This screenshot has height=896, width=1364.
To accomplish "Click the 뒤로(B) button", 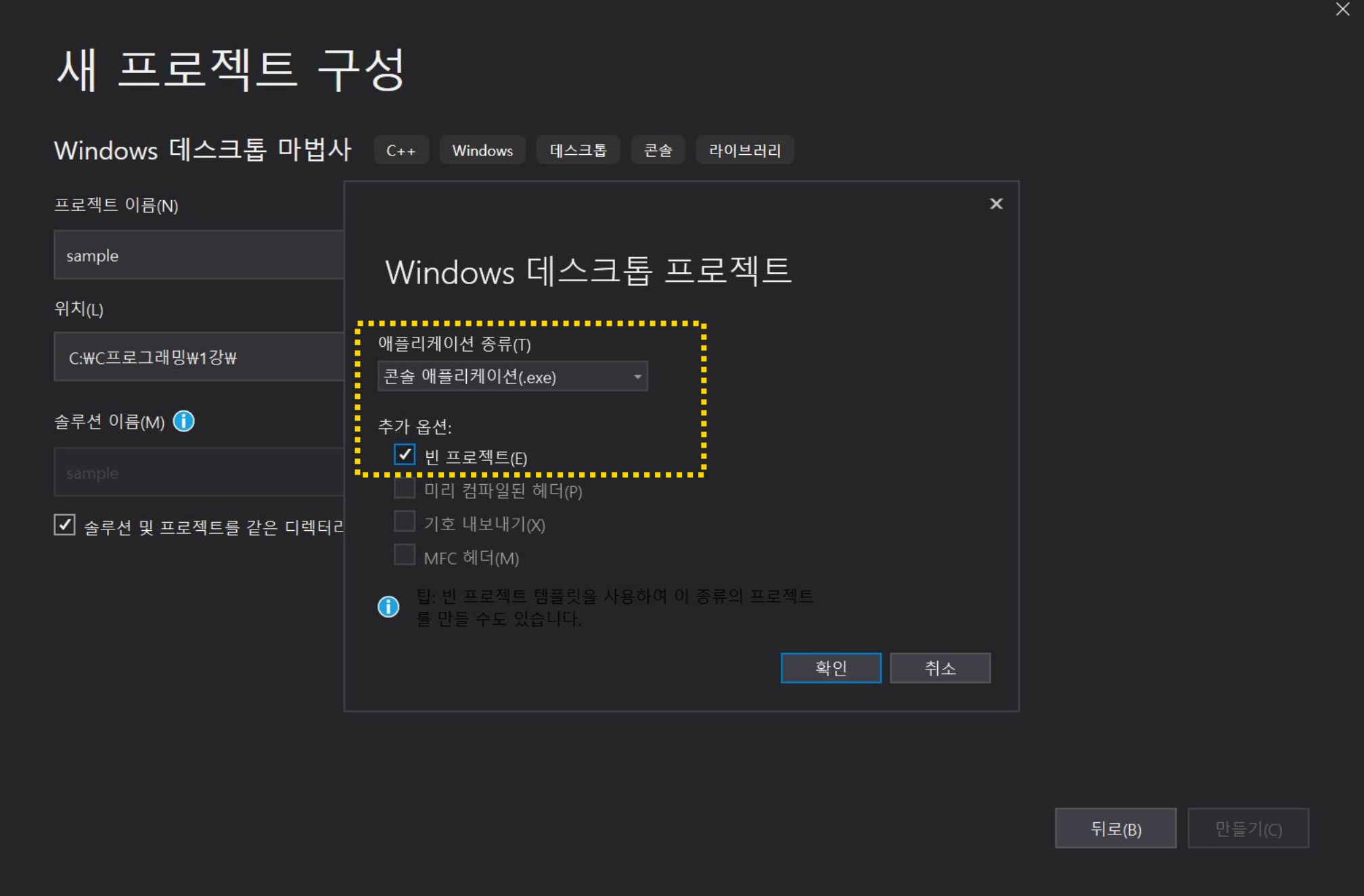I will pyautogui.click(x=1115, y=828).
